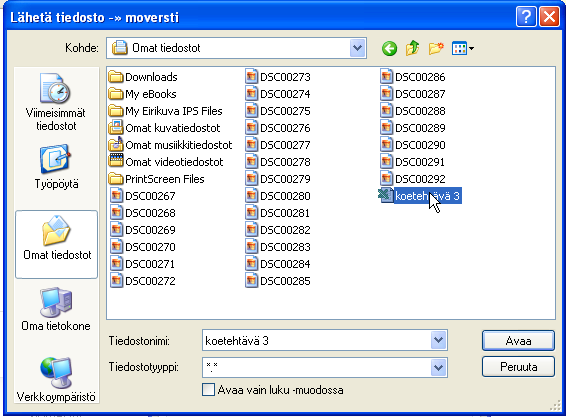Click the DSC00267 image file icon
Image resolution: width=566 pixels, height=417 pixels.
coord(116,196)
